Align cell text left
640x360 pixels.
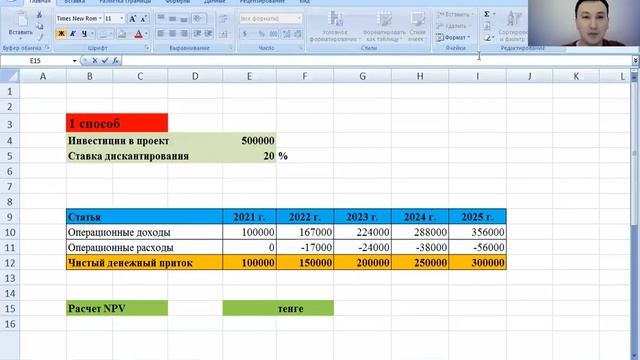point(161,34)
